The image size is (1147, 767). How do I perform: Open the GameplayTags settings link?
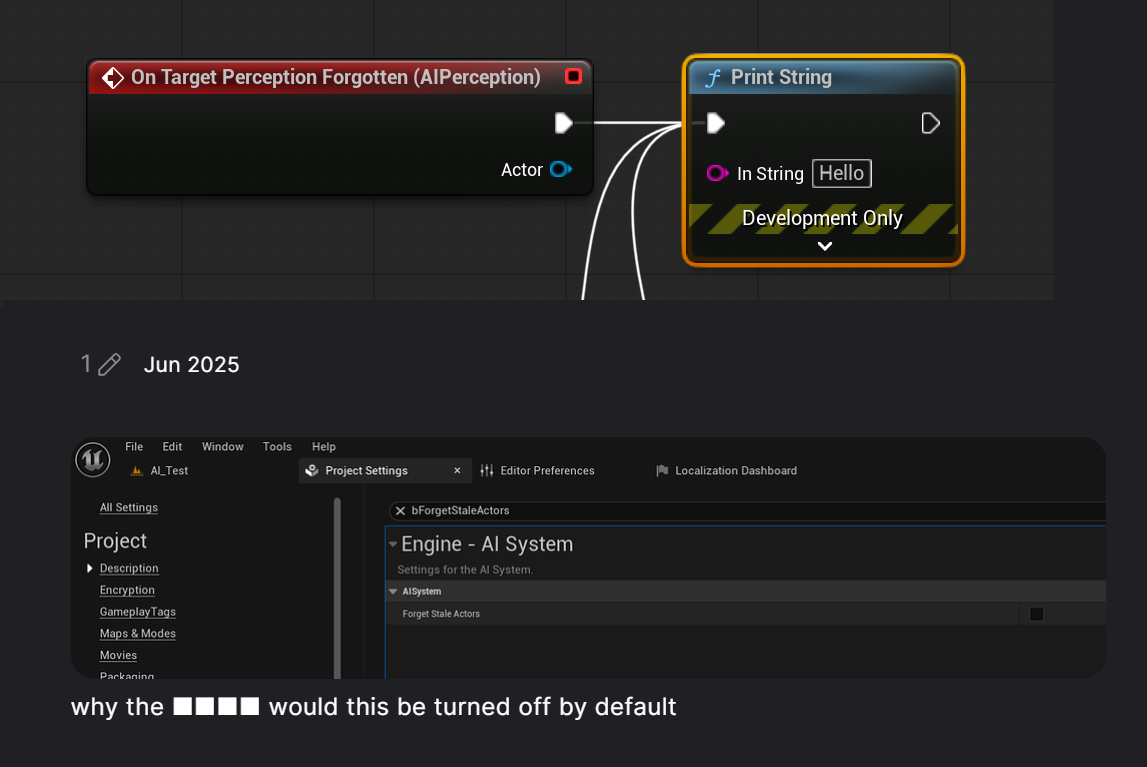[x=138, y=612]
